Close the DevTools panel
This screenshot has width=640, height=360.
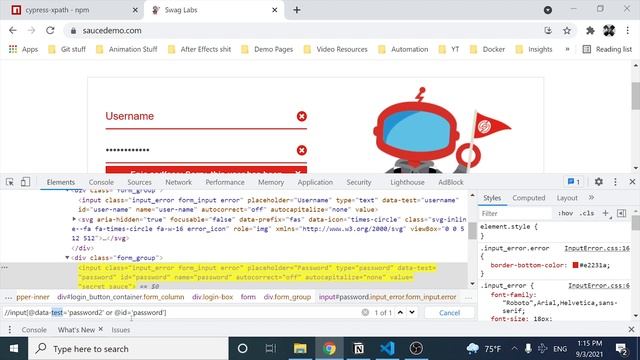point(632,182)
